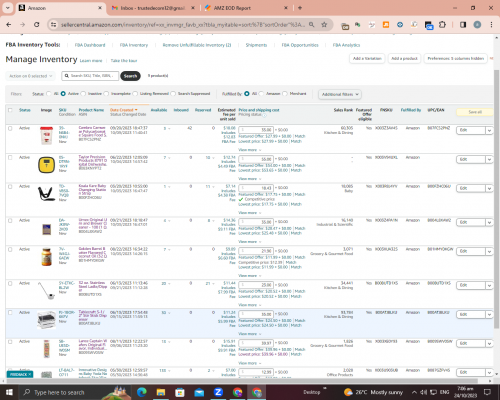This screenshot has height=400, width=500.
Task: Select the checkbox for the Golden Barrel row
Action: point(10,249)
